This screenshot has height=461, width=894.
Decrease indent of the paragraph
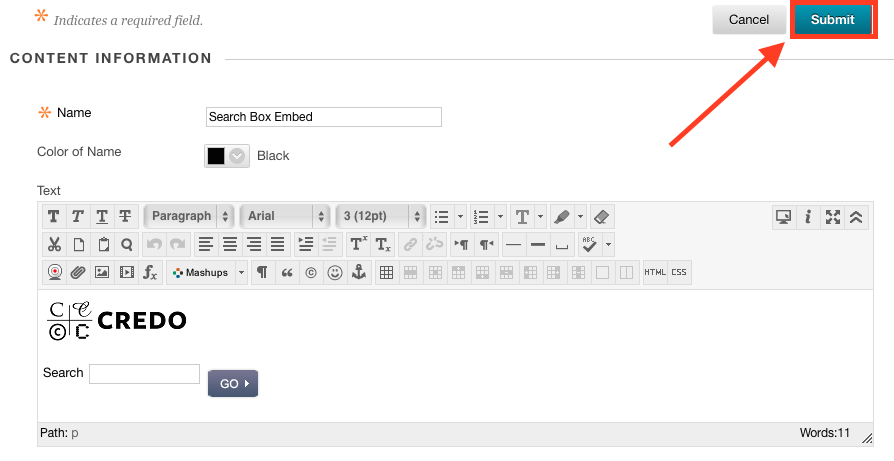(x=330, y=244)
